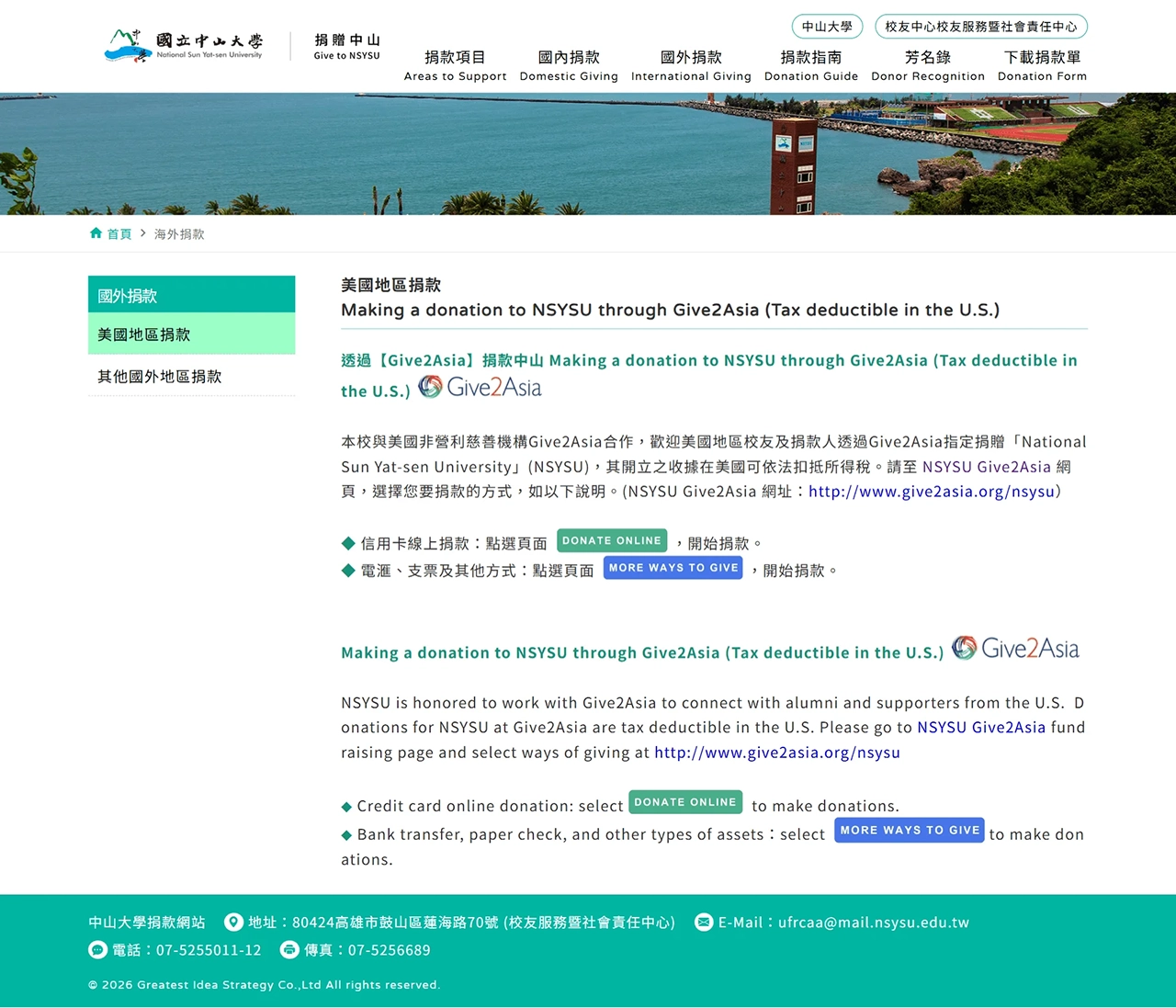The image size is (1176, 1008).
Task: Click the breadcrumb chevron separator
Action: tap(143, 233)
